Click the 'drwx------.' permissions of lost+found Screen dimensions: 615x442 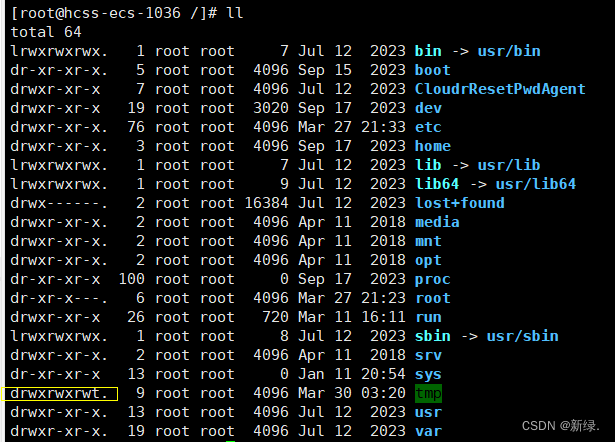[x=59, y=203]
